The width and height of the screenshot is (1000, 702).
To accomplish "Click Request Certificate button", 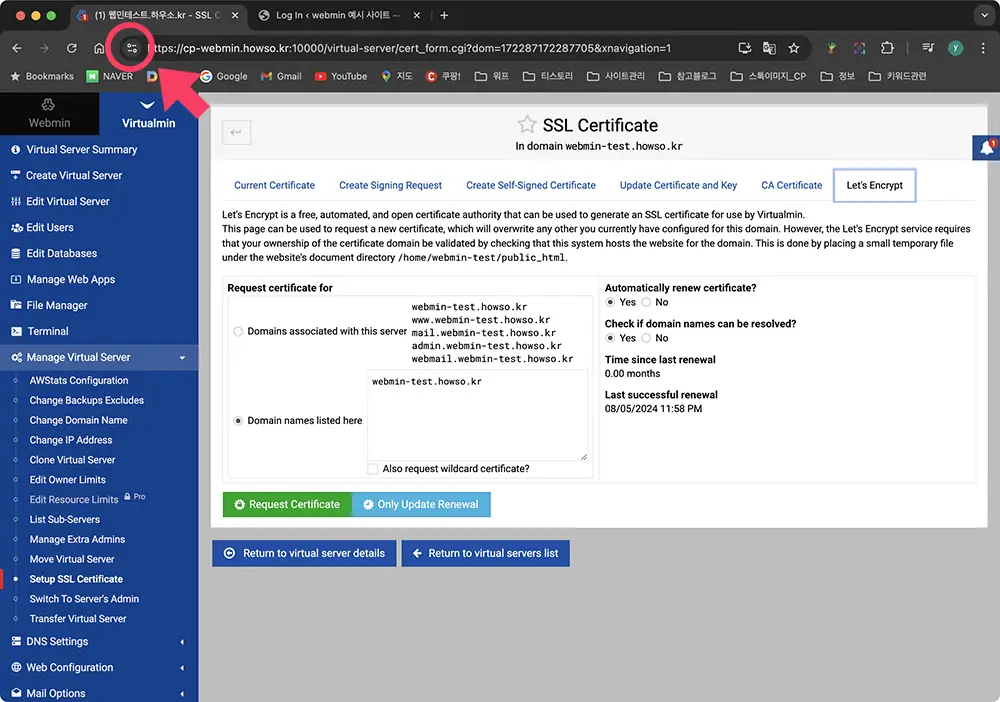I will [x=287, y=504].
